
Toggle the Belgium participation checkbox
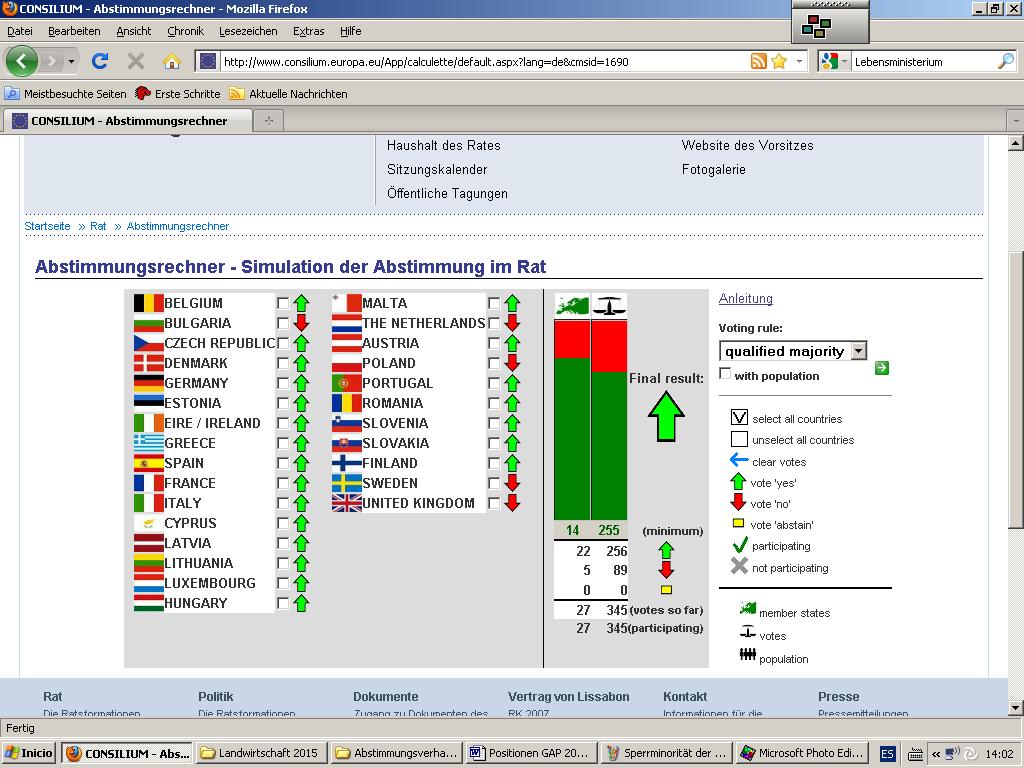(x=283, y=303)
